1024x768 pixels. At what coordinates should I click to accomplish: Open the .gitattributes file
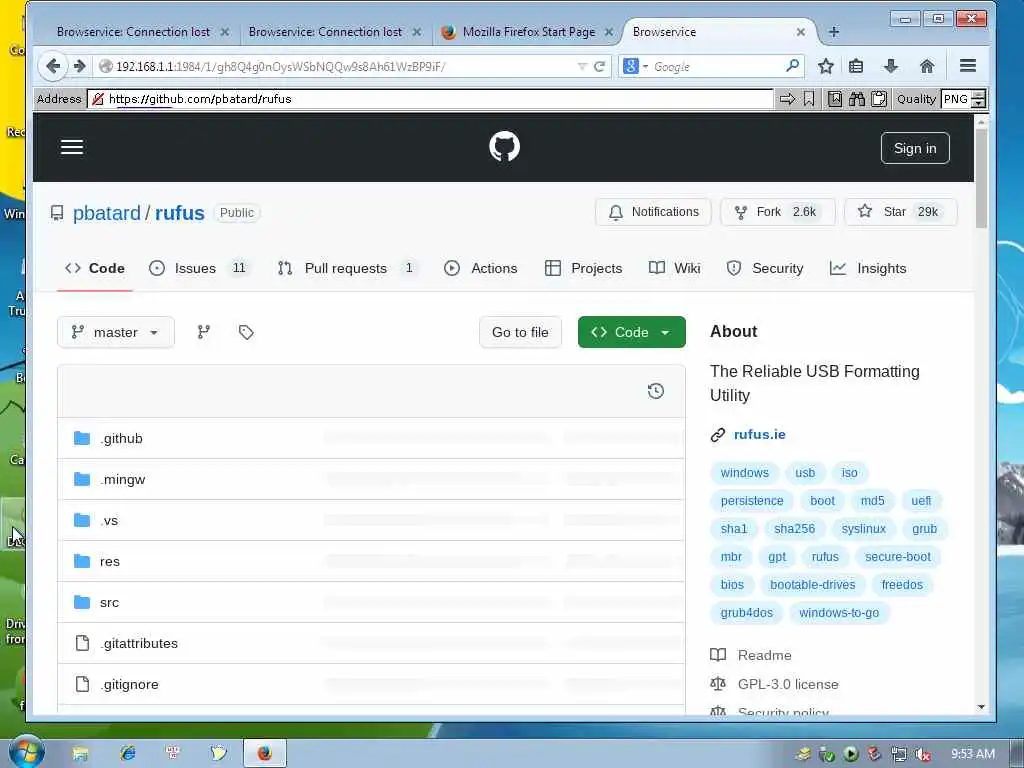(x=139, y=643)
